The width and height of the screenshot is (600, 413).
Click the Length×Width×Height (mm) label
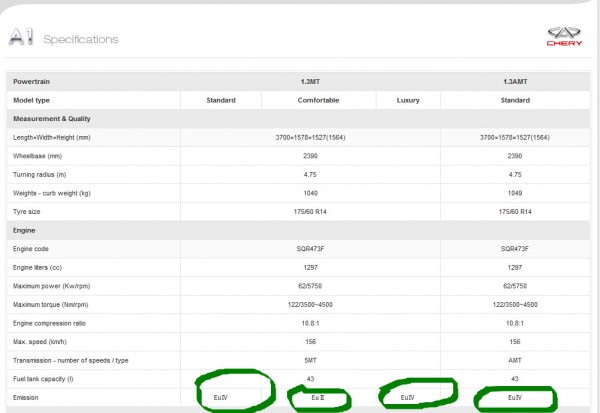52,137
